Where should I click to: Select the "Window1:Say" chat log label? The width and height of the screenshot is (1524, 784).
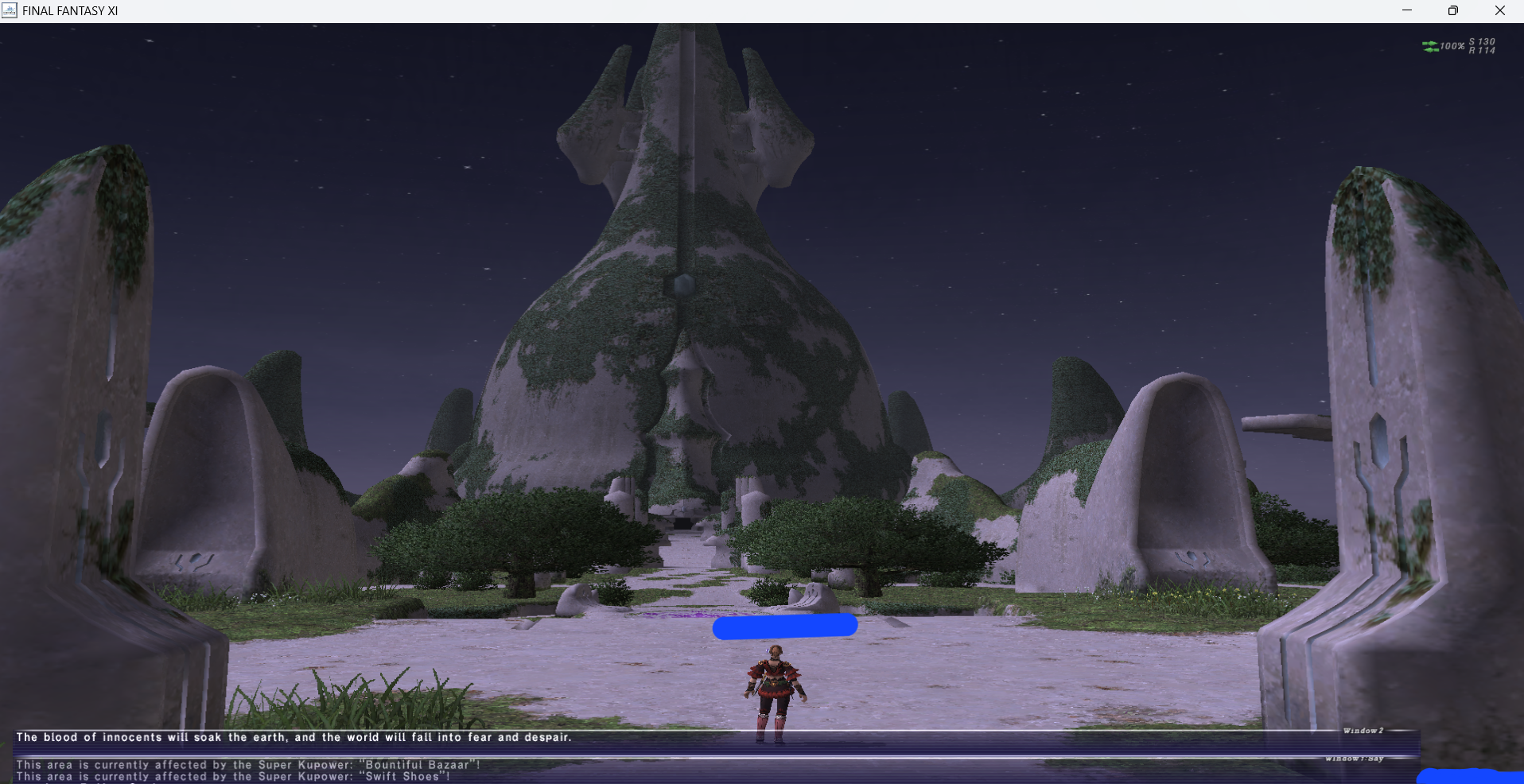1355,759
